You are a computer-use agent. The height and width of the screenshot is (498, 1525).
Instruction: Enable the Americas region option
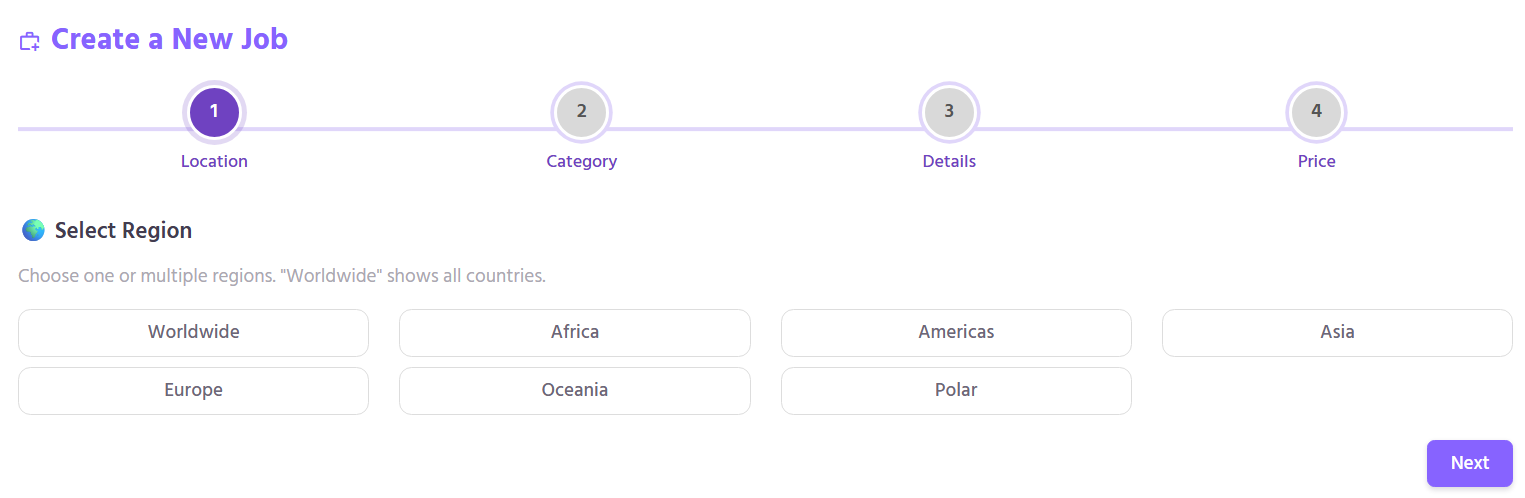point(956,332)
